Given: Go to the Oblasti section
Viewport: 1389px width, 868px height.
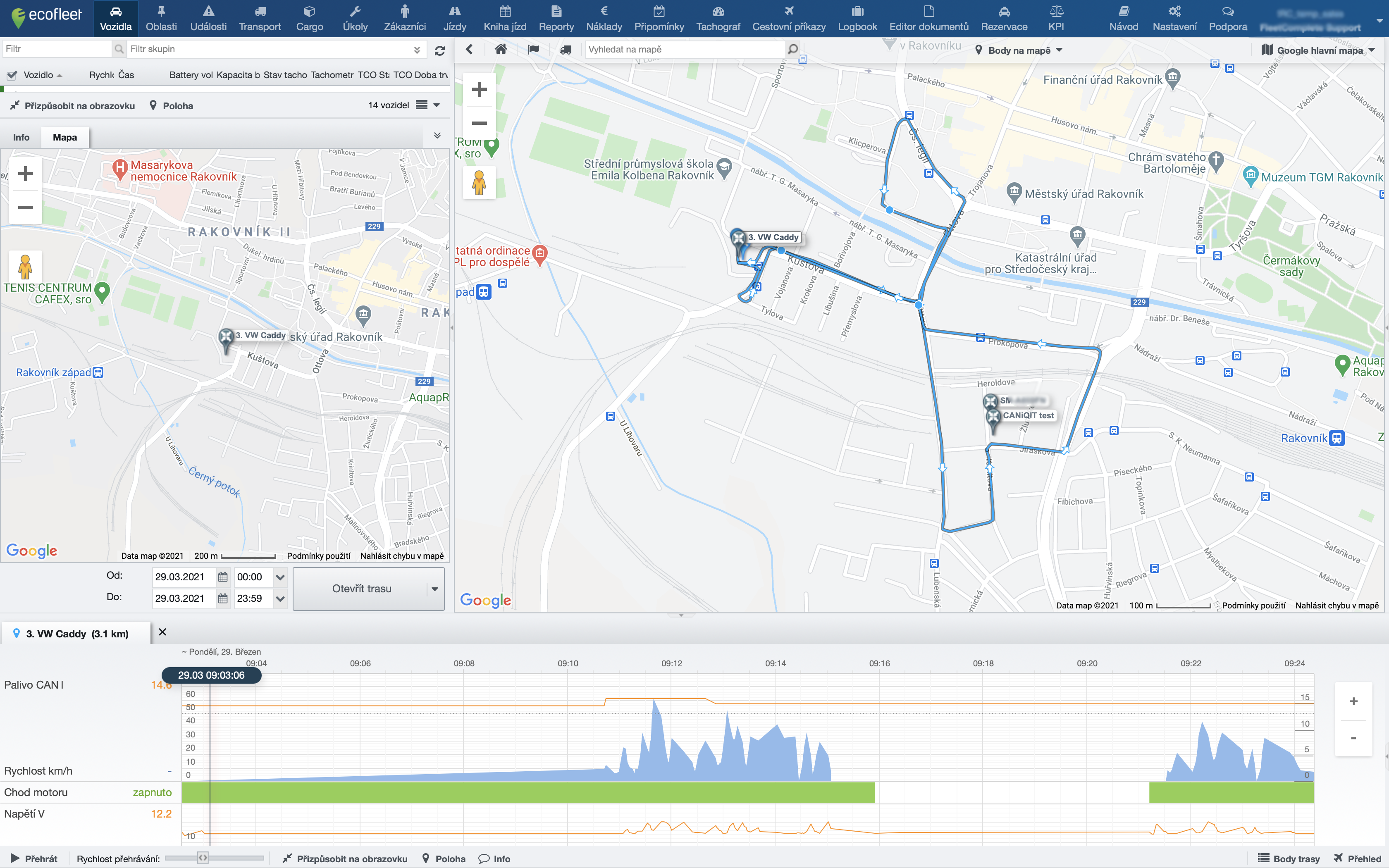Looking at the screenshot, I should (x=161, y=18).
